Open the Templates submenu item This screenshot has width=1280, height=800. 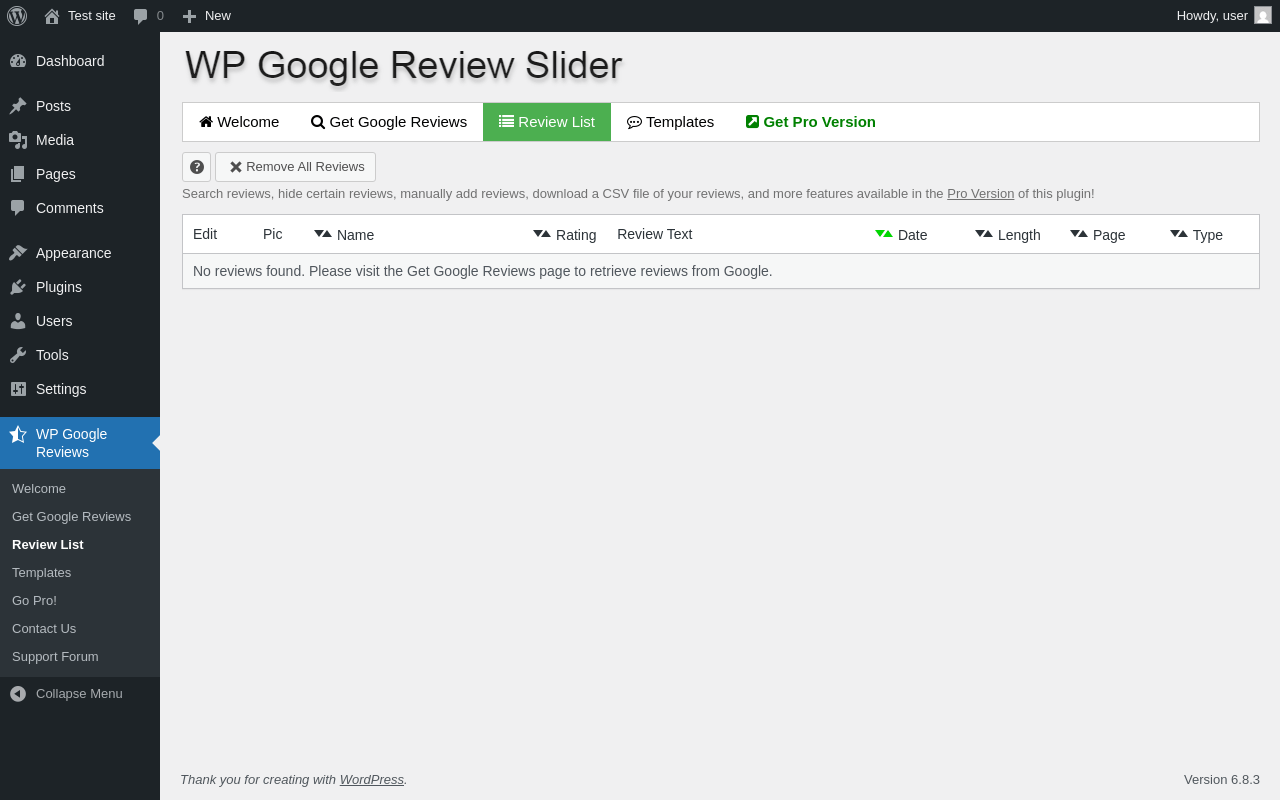(x=41, y=572)
